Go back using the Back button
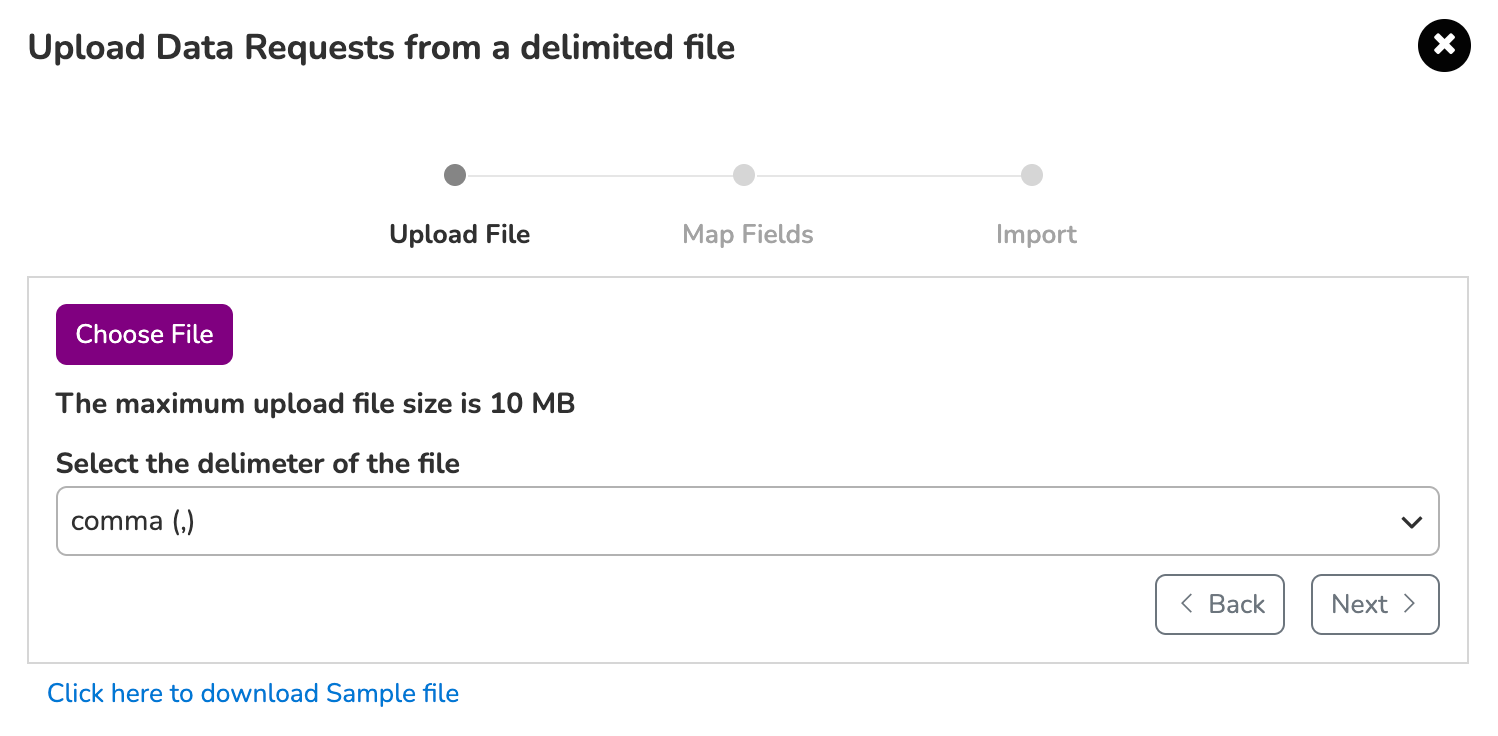 (x=1219, y=604)
